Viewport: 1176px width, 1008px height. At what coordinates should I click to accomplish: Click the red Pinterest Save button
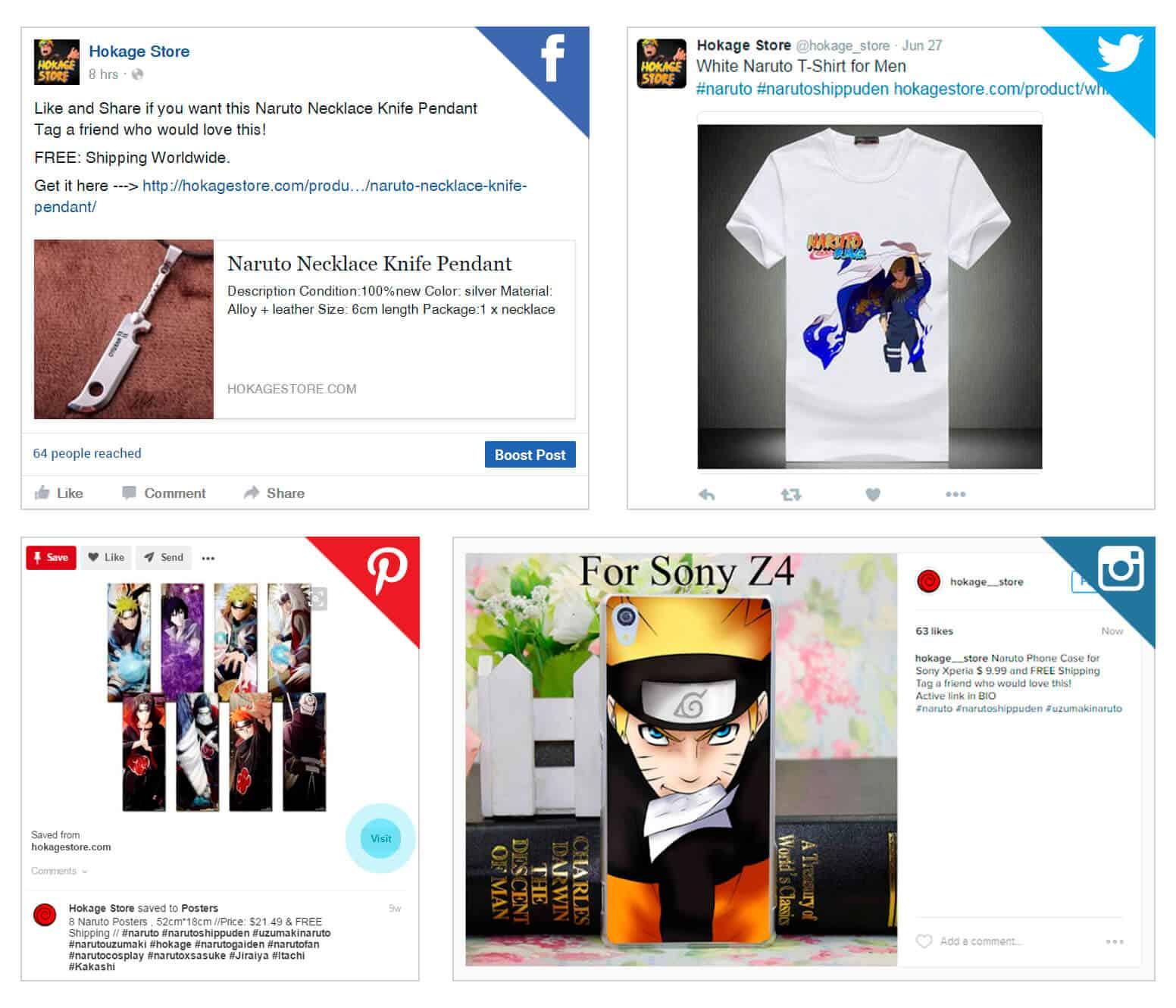tap(51, 557)
